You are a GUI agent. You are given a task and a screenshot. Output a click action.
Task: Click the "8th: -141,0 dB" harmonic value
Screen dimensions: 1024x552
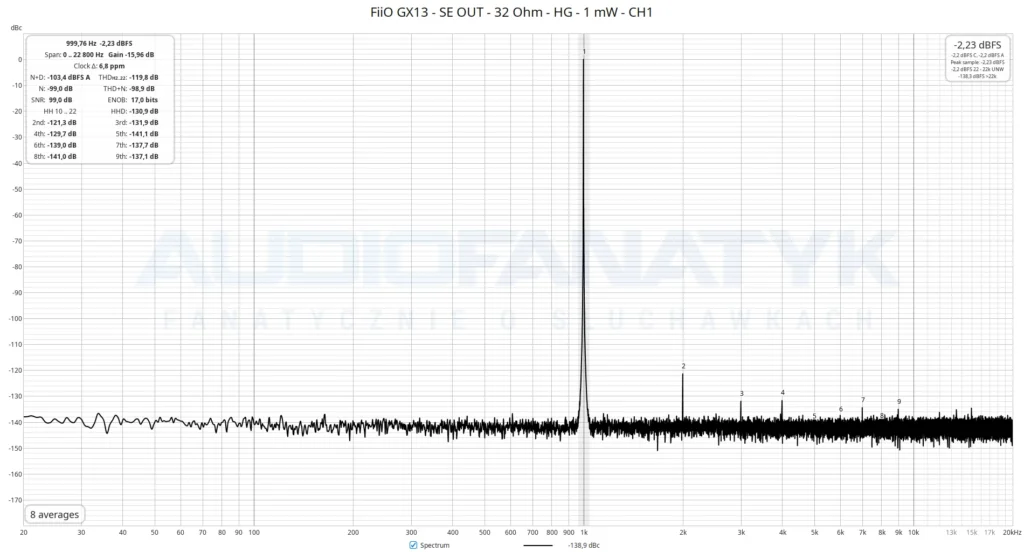point(55,156)
